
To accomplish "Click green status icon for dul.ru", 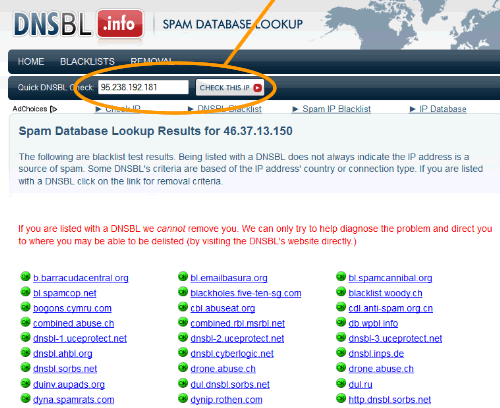I will pyautogui.click(x=341, y=383).
